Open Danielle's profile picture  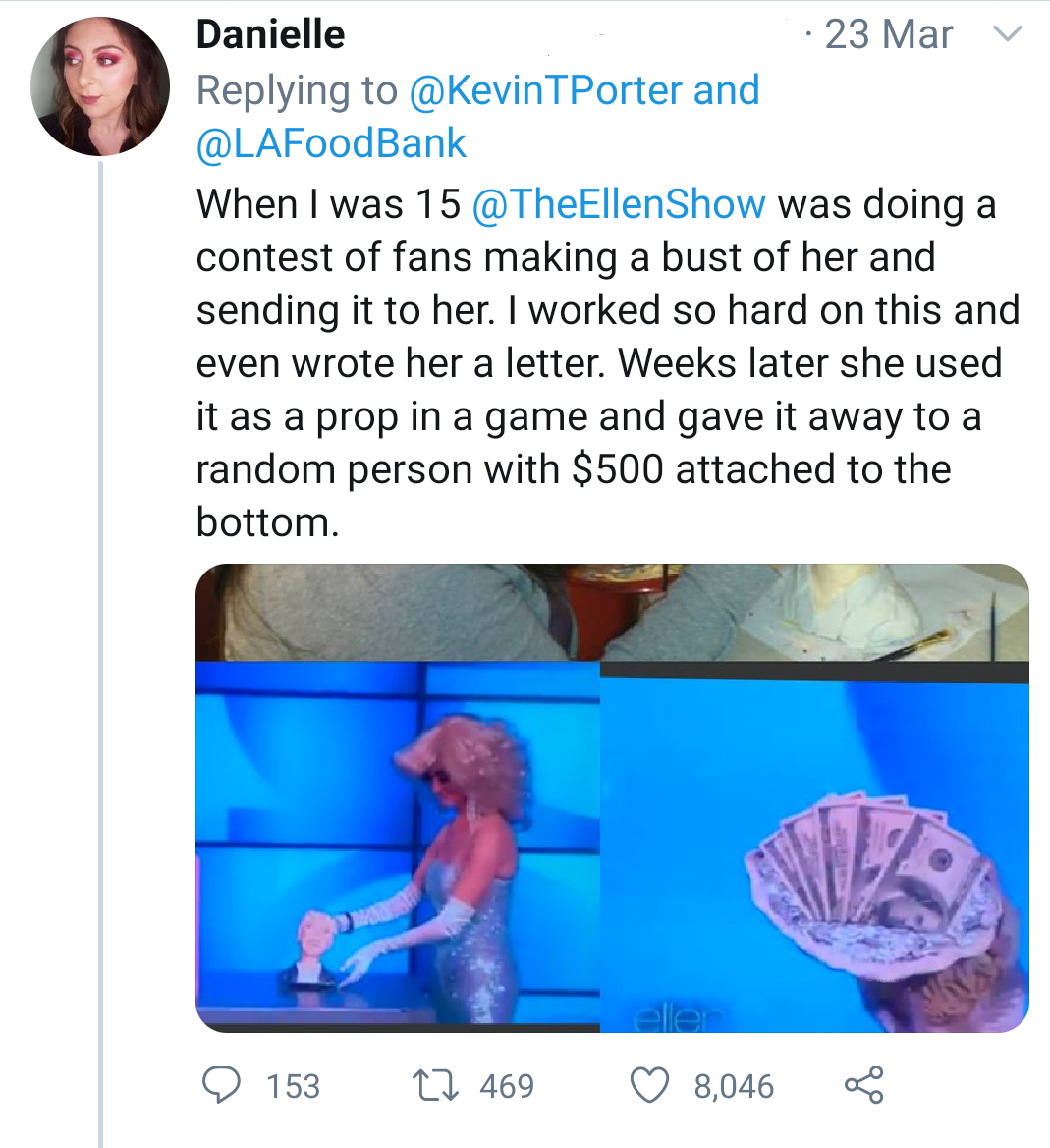[x=100, y=86]
